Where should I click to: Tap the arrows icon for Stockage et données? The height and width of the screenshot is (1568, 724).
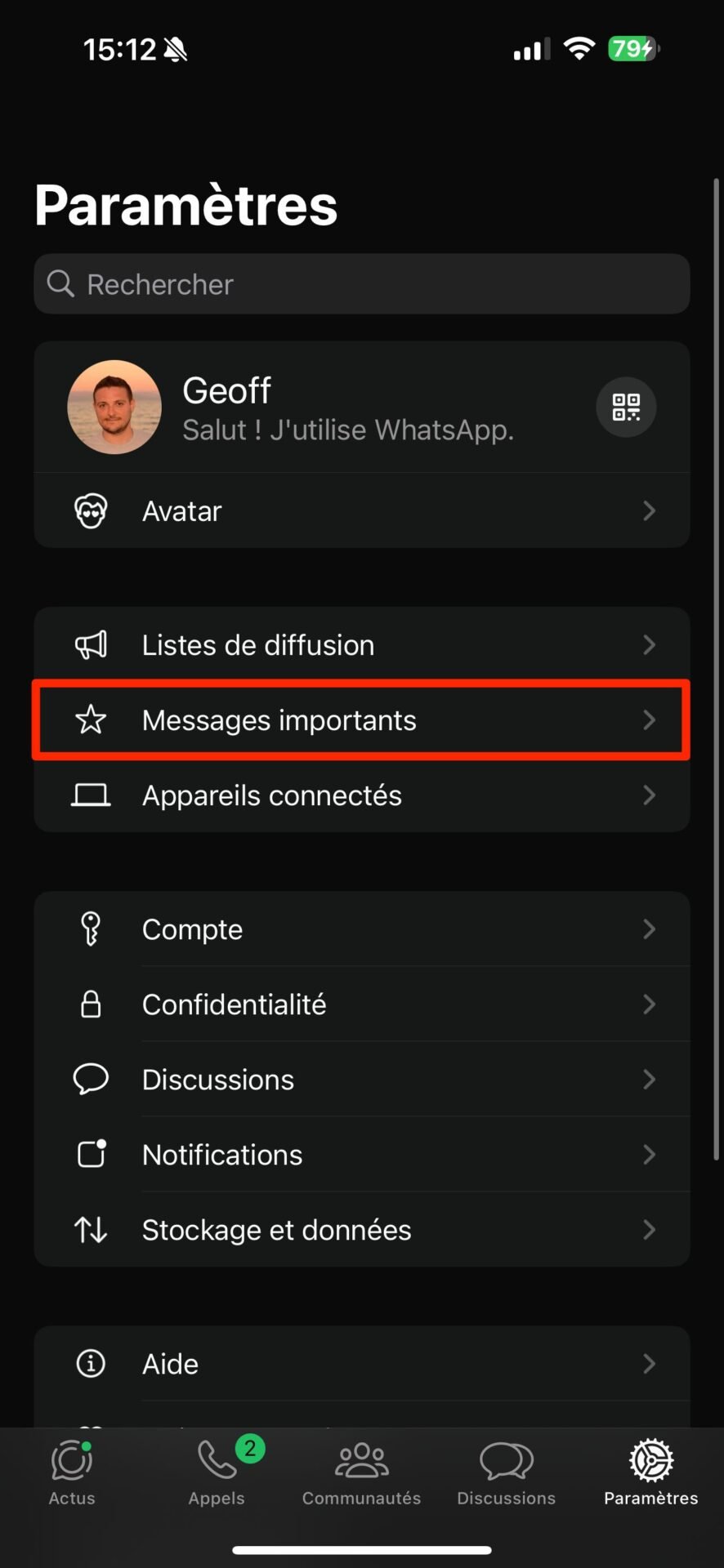click(x=91, y=1230)
